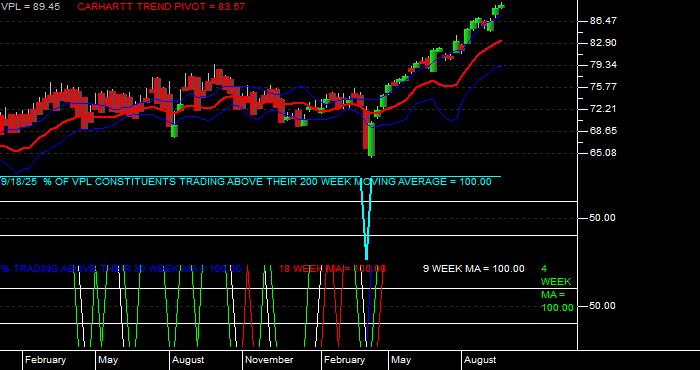Click the green 4 WEEK MA = 100.00 label
This screenshot has width=700, height=370.
pyautogui.click(x=557, y=288)
